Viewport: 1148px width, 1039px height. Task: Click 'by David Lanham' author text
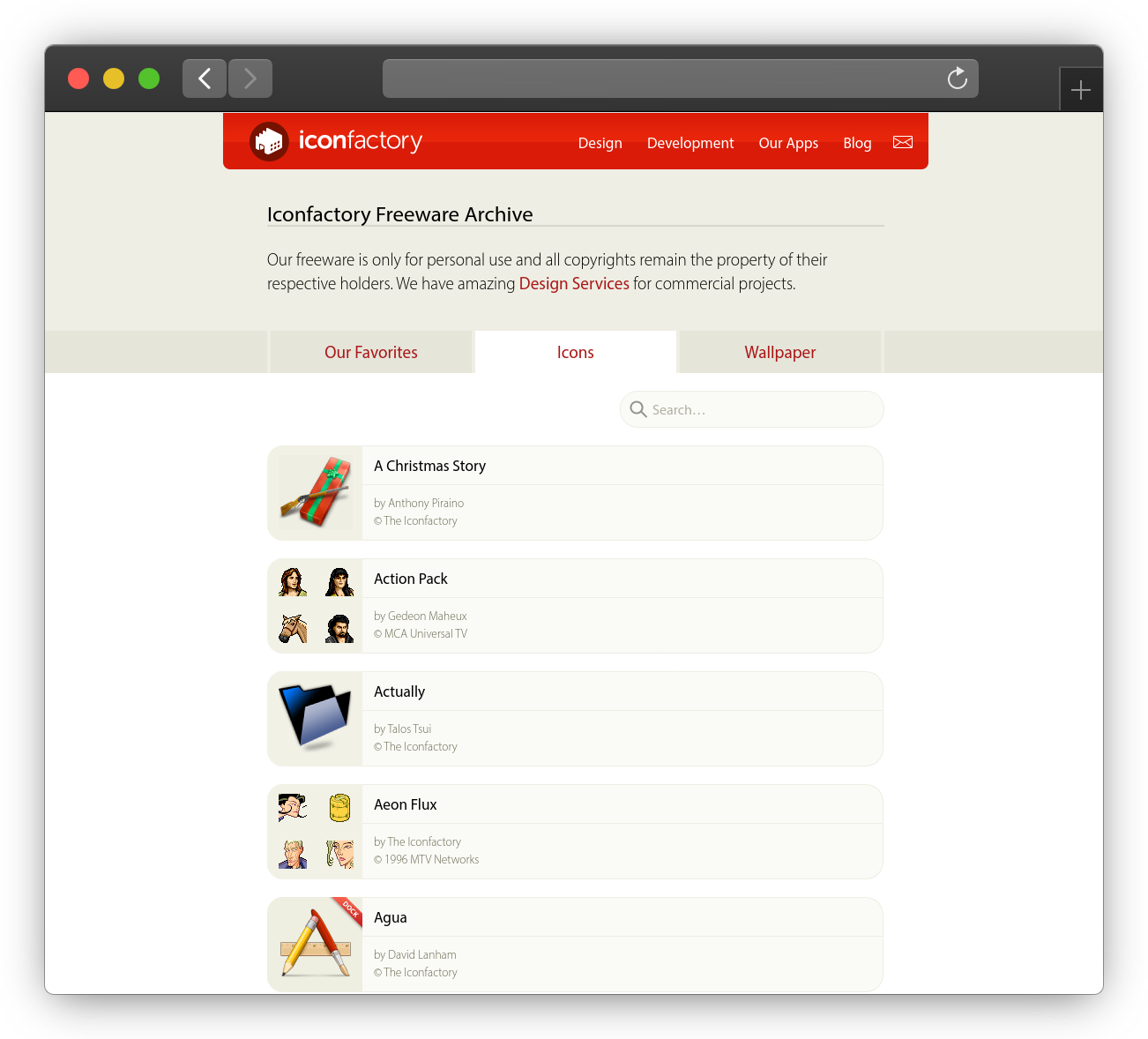(415, 954)
